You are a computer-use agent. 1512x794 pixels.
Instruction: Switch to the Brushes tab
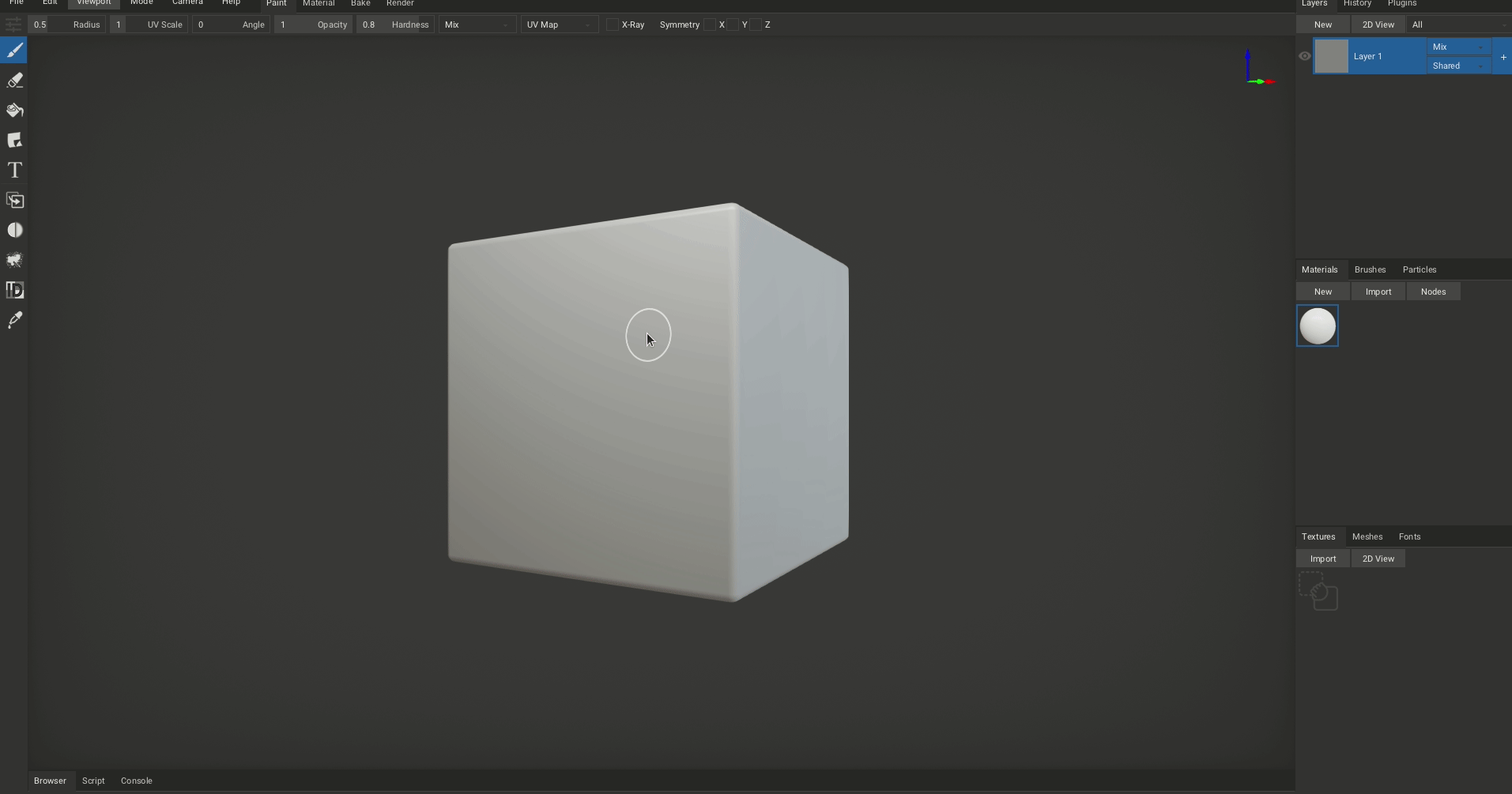1370,269
